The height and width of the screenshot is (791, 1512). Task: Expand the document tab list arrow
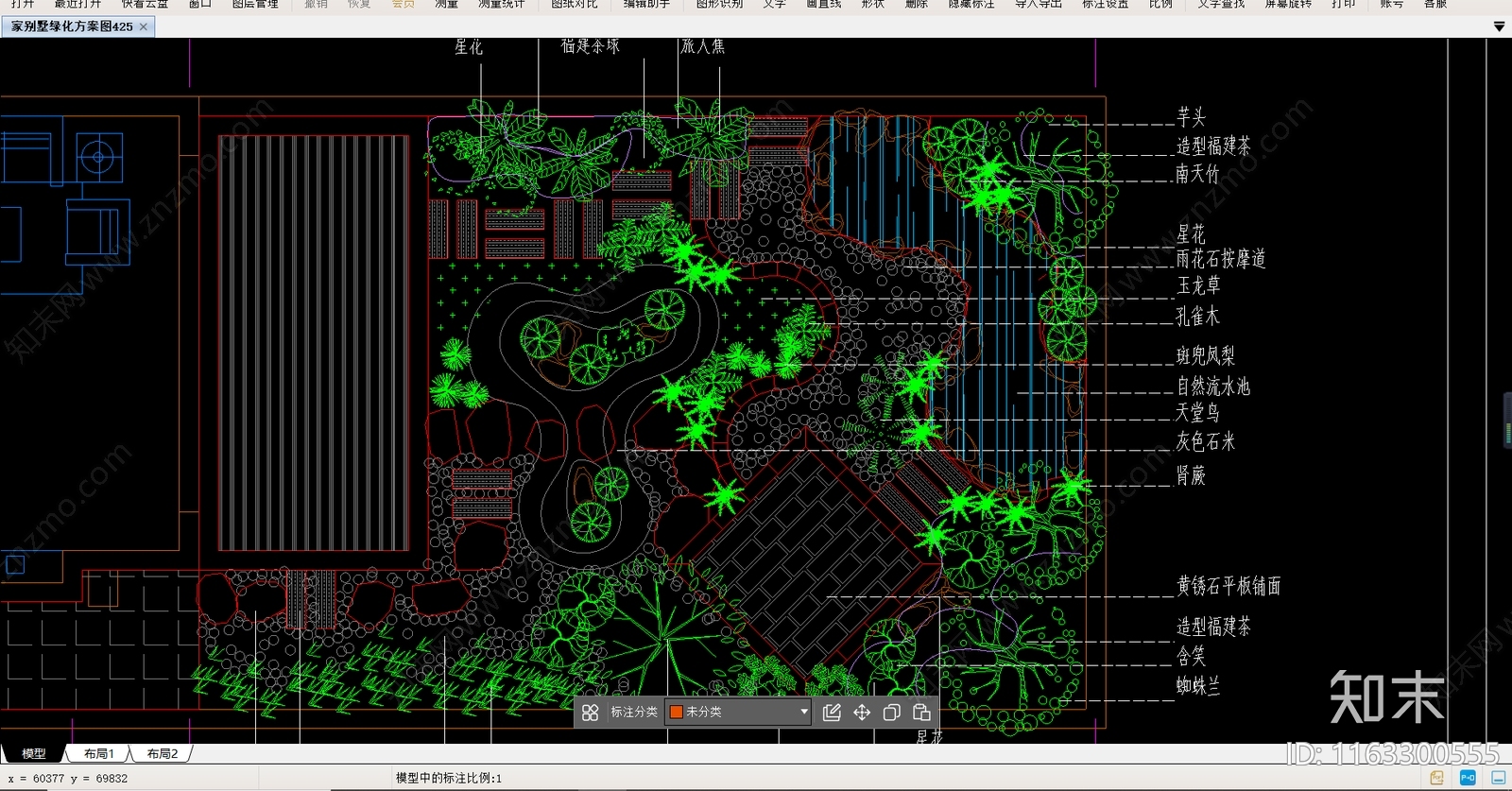(x=1499, y=27)
